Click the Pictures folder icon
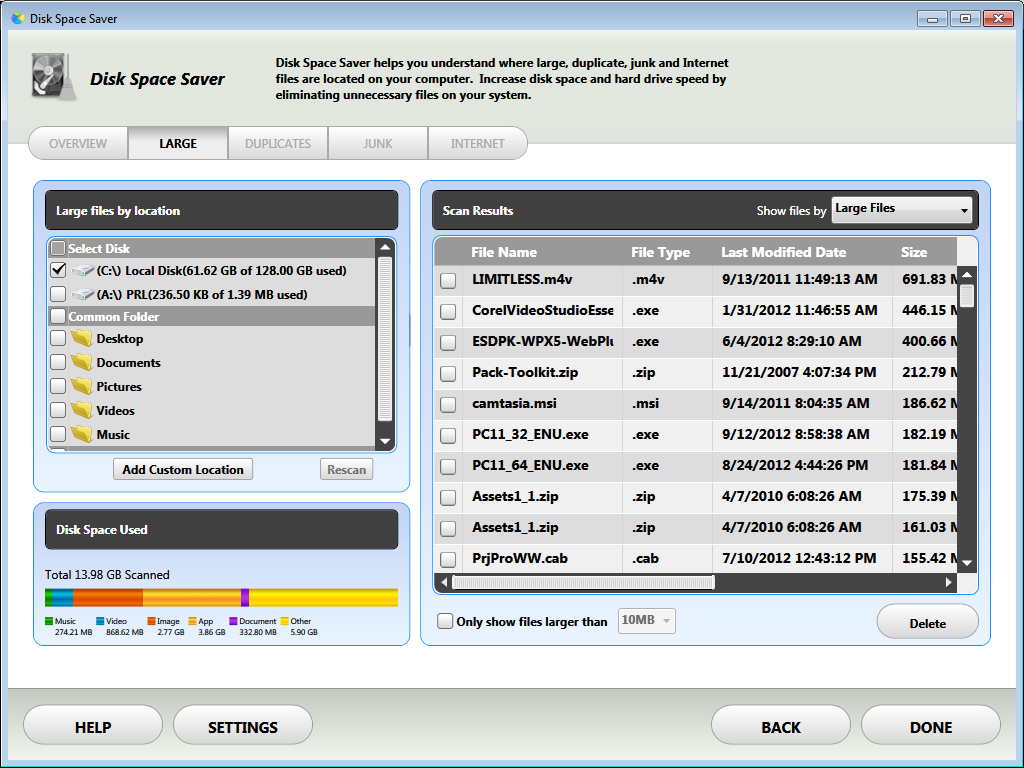1024x768 pixels. pos(81,387)
